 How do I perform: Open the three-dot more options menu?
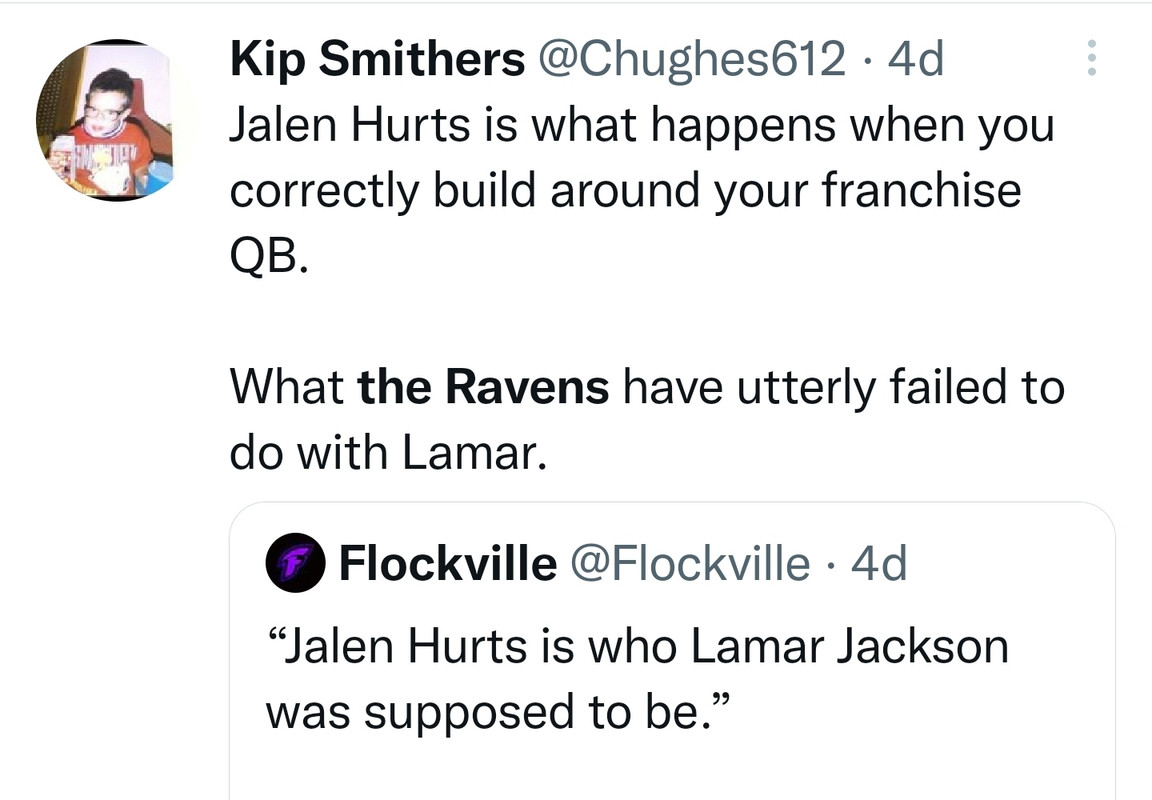(x=1091, y=59)
